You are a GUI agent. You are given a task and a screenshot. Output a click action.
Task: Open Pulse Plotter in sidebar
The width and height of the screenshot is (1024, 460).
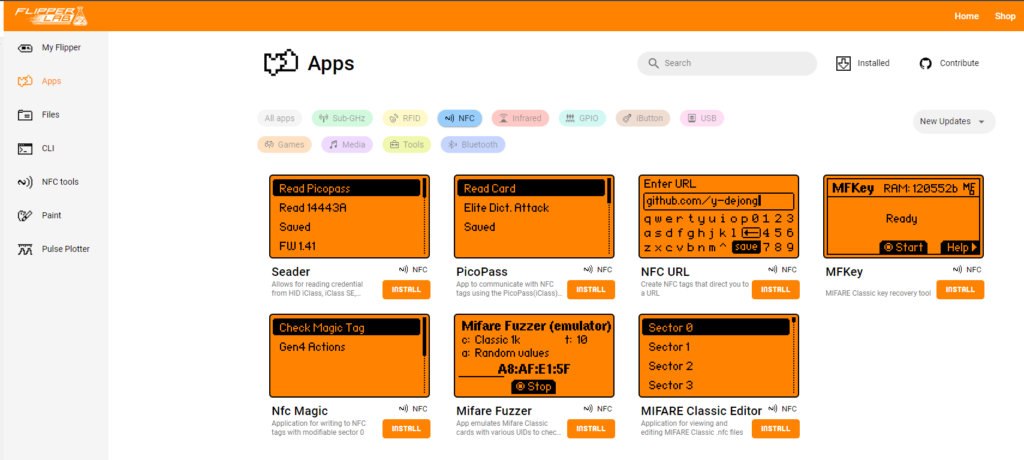[54, 249]
